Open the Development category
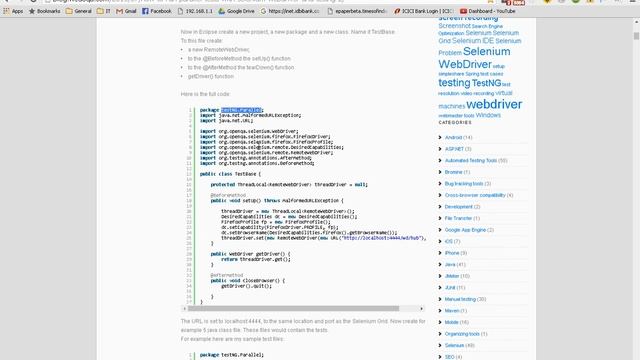Image resolution: width=640 pixels, height=360 pixels. click(x=458, y=207)
